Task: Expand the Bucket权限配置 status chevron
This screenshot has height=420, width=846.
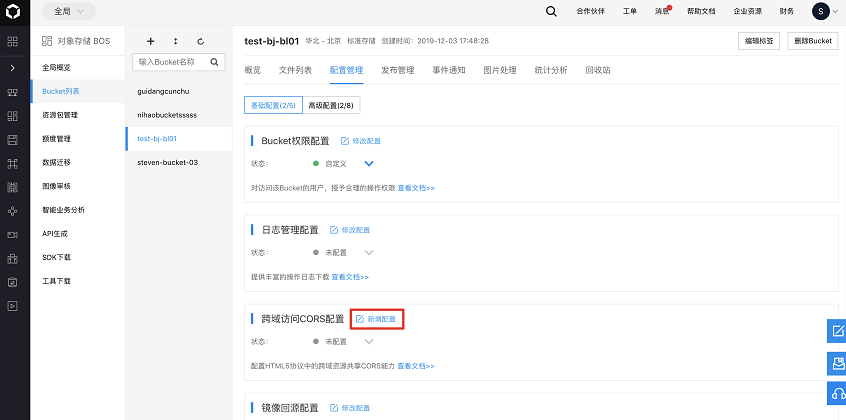Action: [369, 163]
